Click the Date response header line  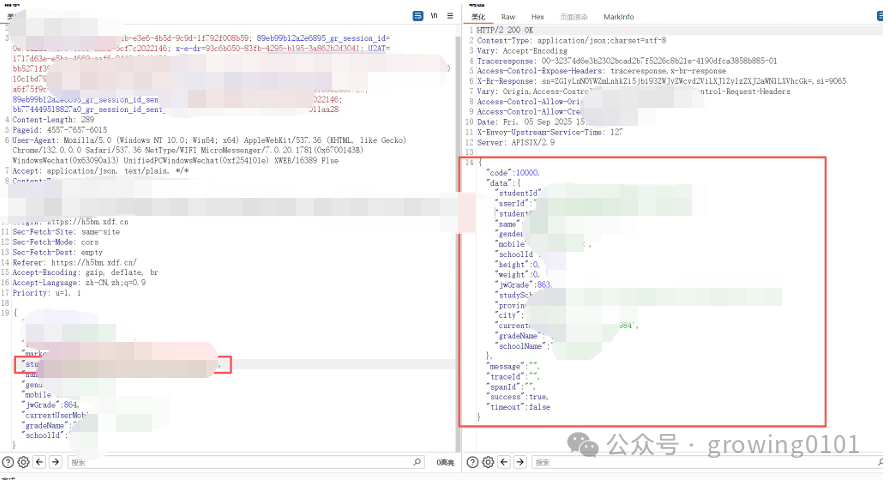tap(531, 122)
